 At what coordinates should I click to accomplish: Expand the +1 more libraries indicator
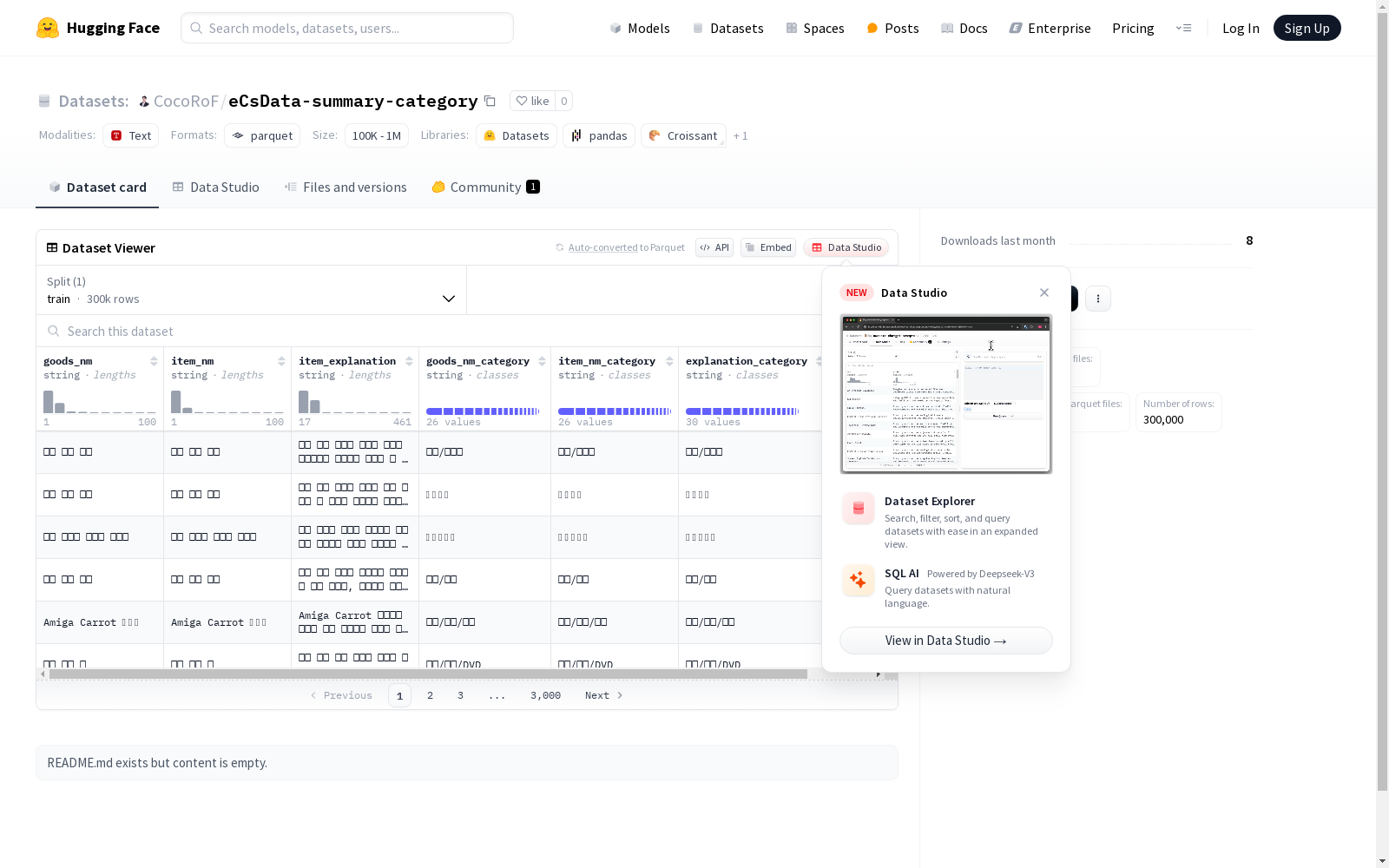[x=741, y=135]
